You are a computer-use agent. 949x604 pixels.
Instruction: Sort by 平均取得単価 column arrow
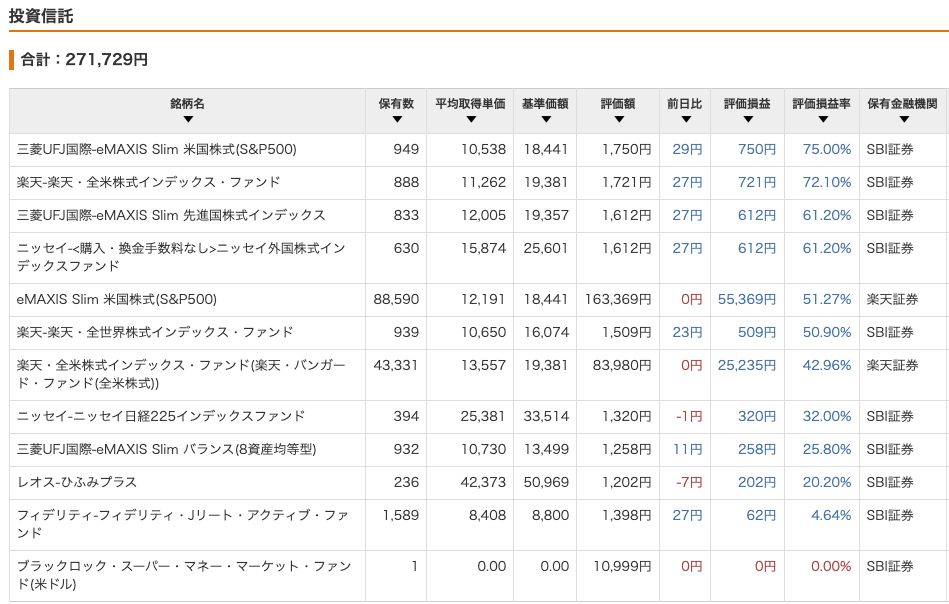pyautogui.click(x=471, y=119)
